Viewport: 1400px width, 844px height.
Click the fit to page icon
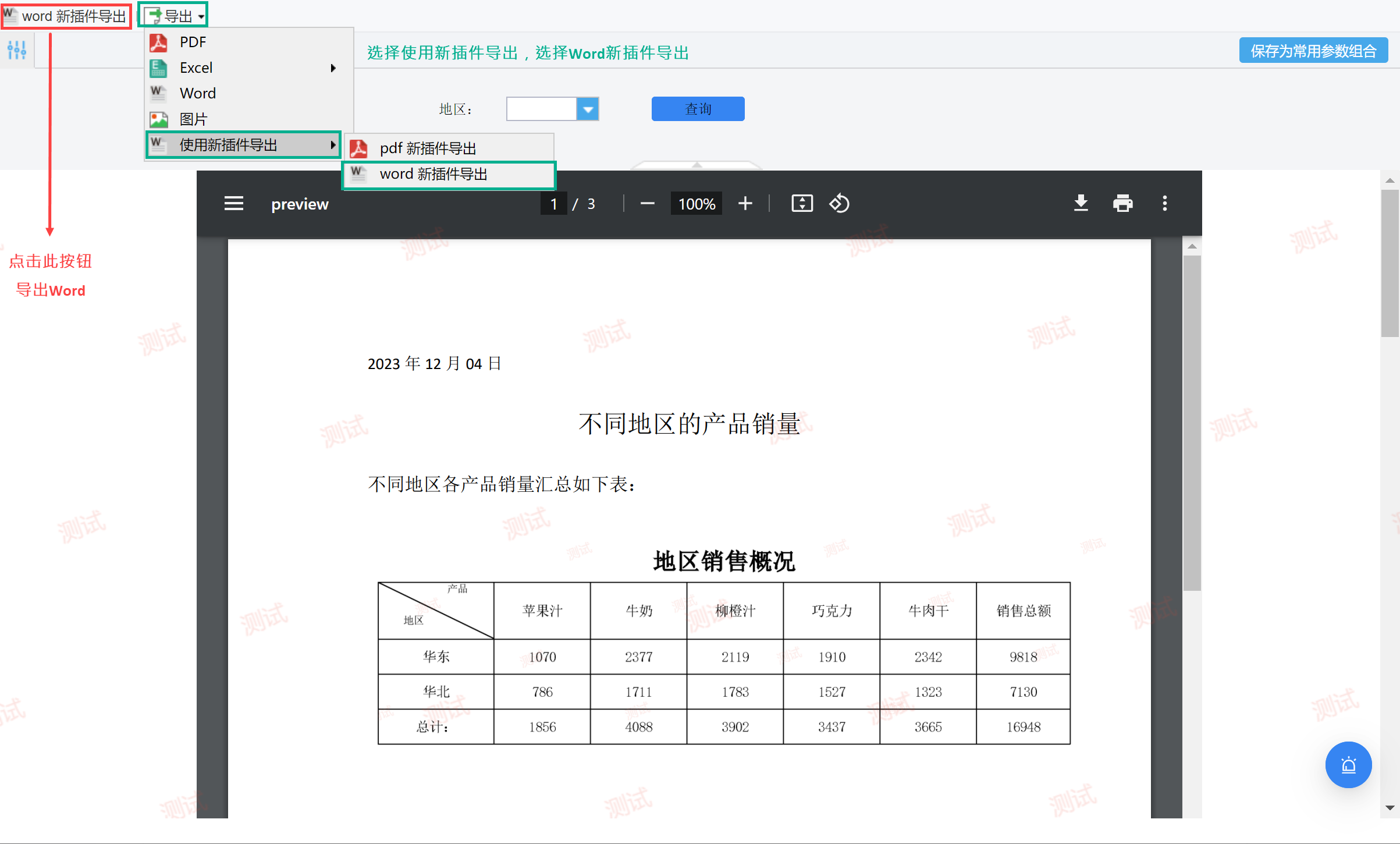802,204
